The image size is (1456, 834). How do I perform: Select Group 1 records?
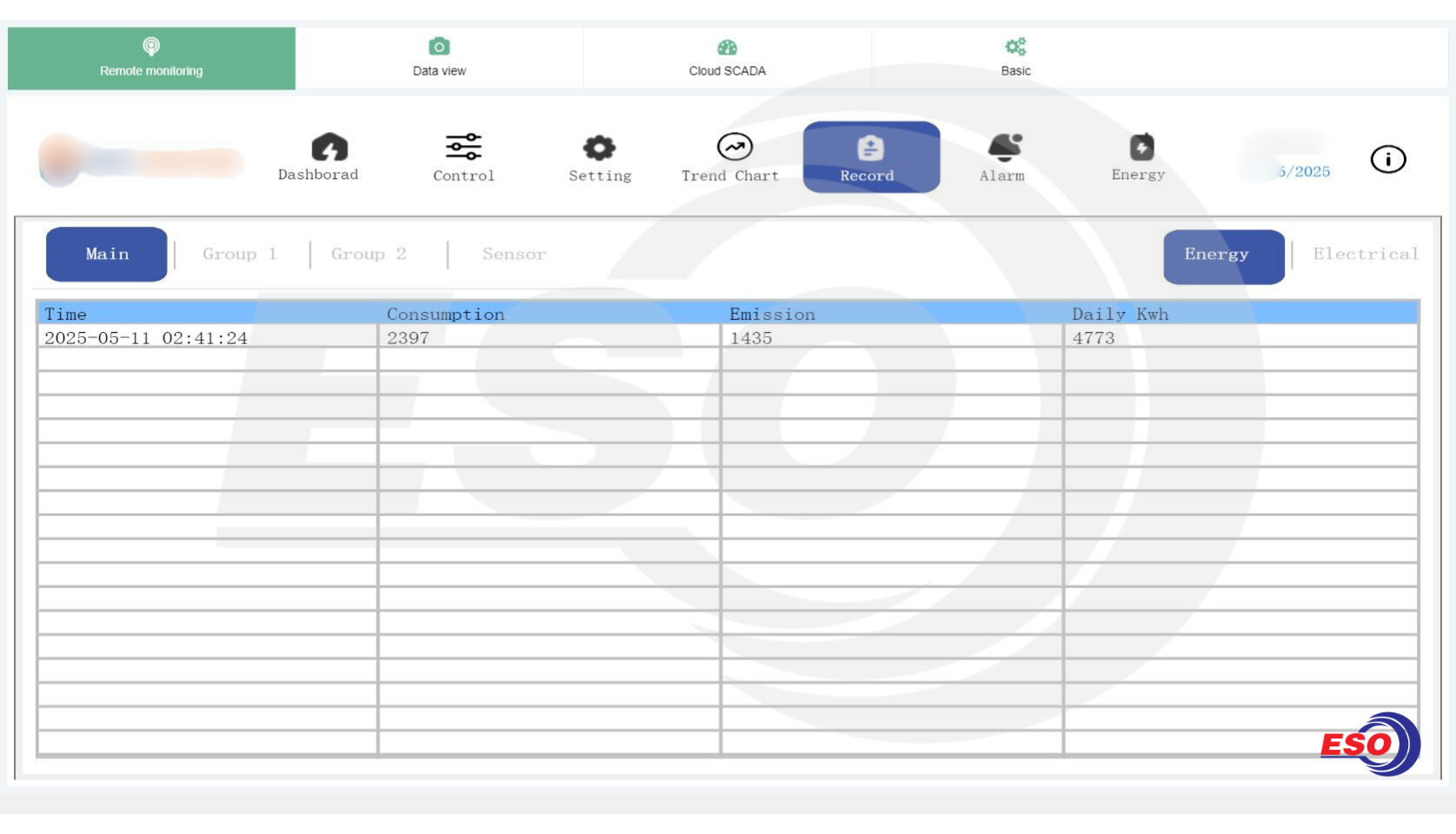tap(239, 255)
